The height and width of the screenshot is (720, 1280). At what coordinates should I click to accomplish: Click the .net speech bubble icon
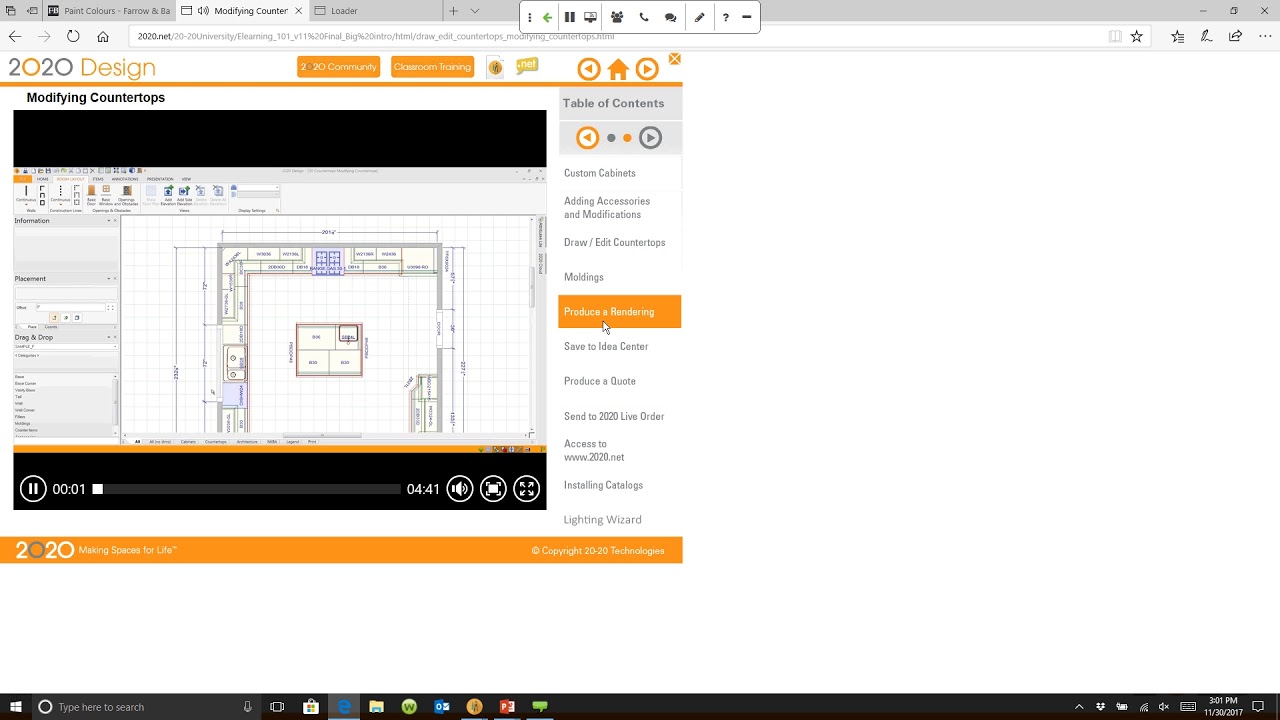pyautogui.click(x=527, y=65)
